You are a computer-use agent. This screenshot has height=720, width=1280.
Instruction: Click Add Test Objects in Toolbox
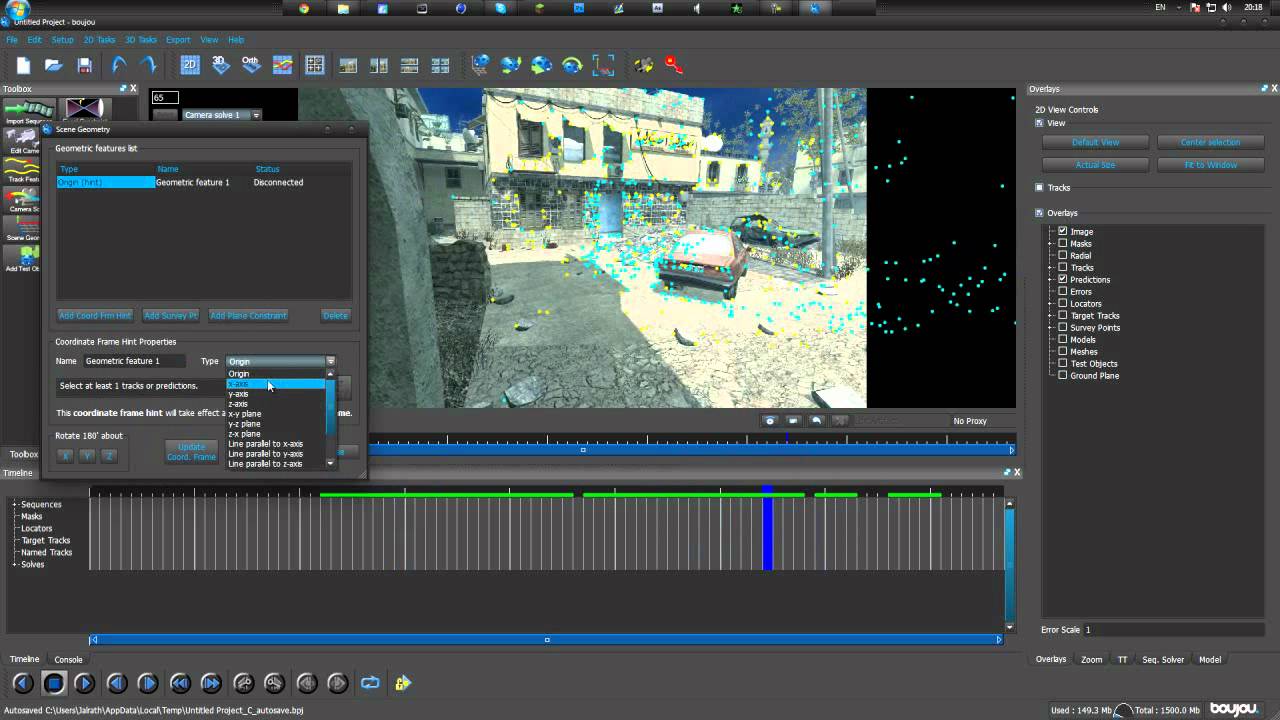23,257
